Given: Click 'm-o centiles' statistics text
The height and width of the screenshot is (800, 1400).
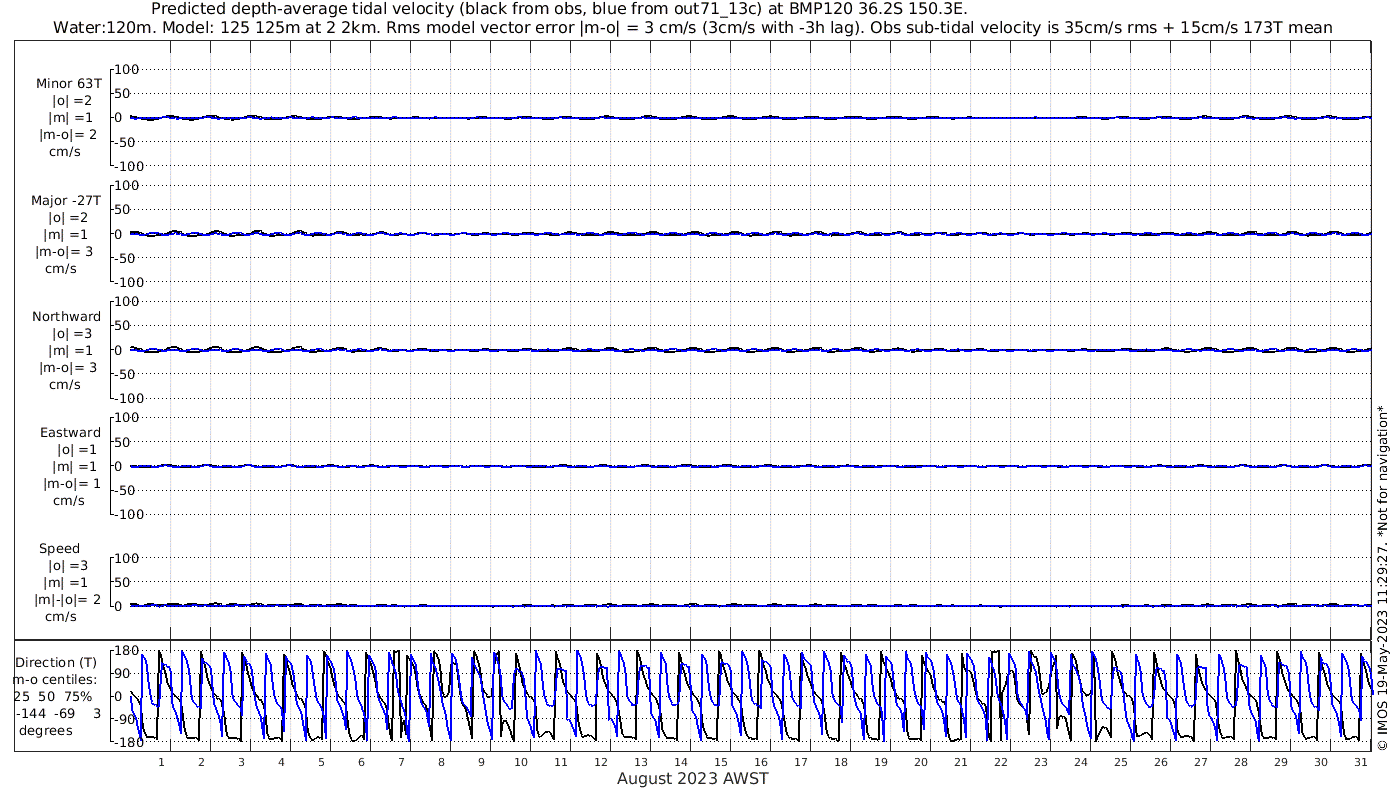Looking at the screenshot, I should click(x=55, y=680).
